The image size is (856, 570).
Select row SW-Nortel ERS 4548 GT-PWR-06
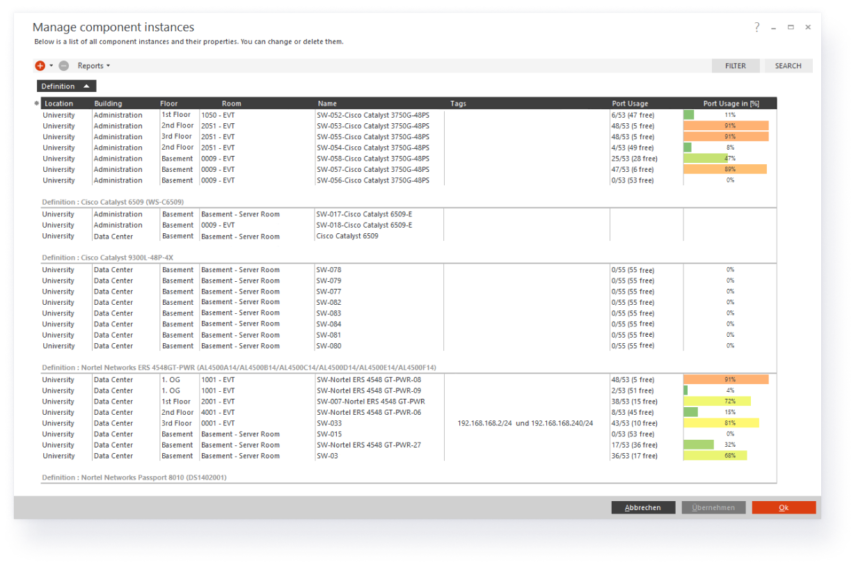click(x=408, y=413)
